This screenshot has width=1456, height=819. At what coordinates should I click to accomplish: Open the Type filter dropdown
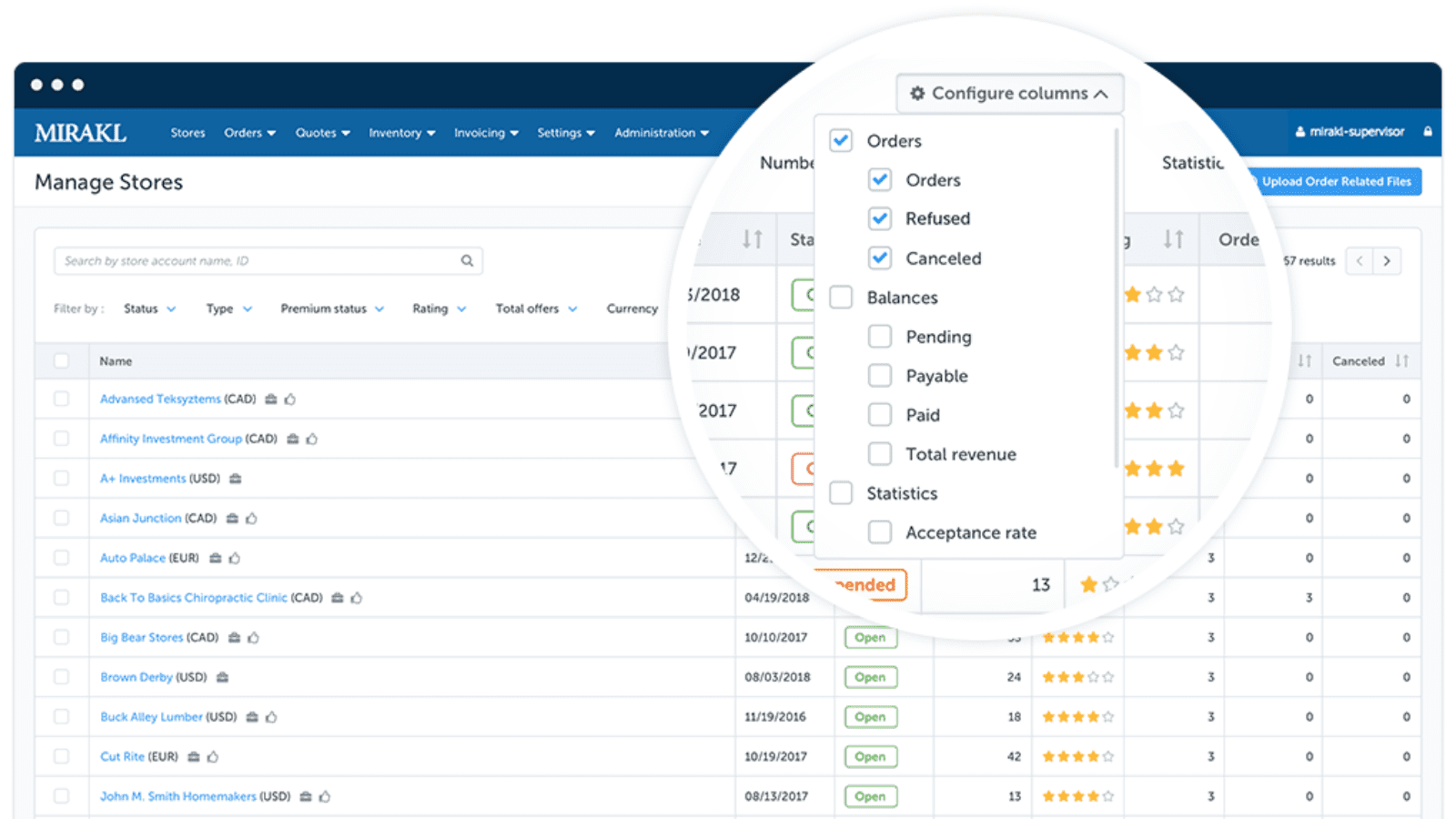coord(229,309)
